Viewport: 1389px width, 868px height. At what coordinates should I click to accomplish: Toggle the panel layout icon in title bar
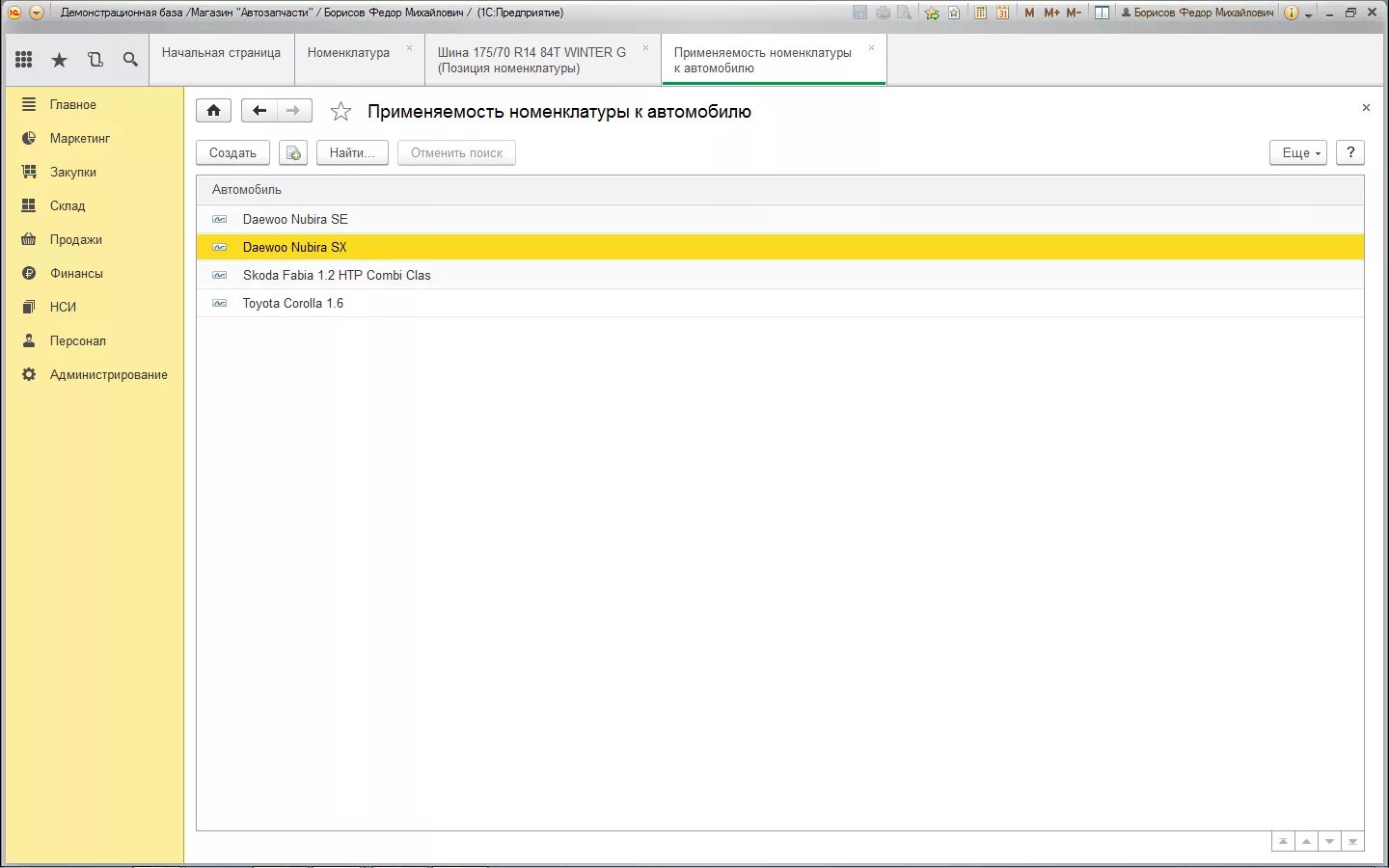point(1102,13)
